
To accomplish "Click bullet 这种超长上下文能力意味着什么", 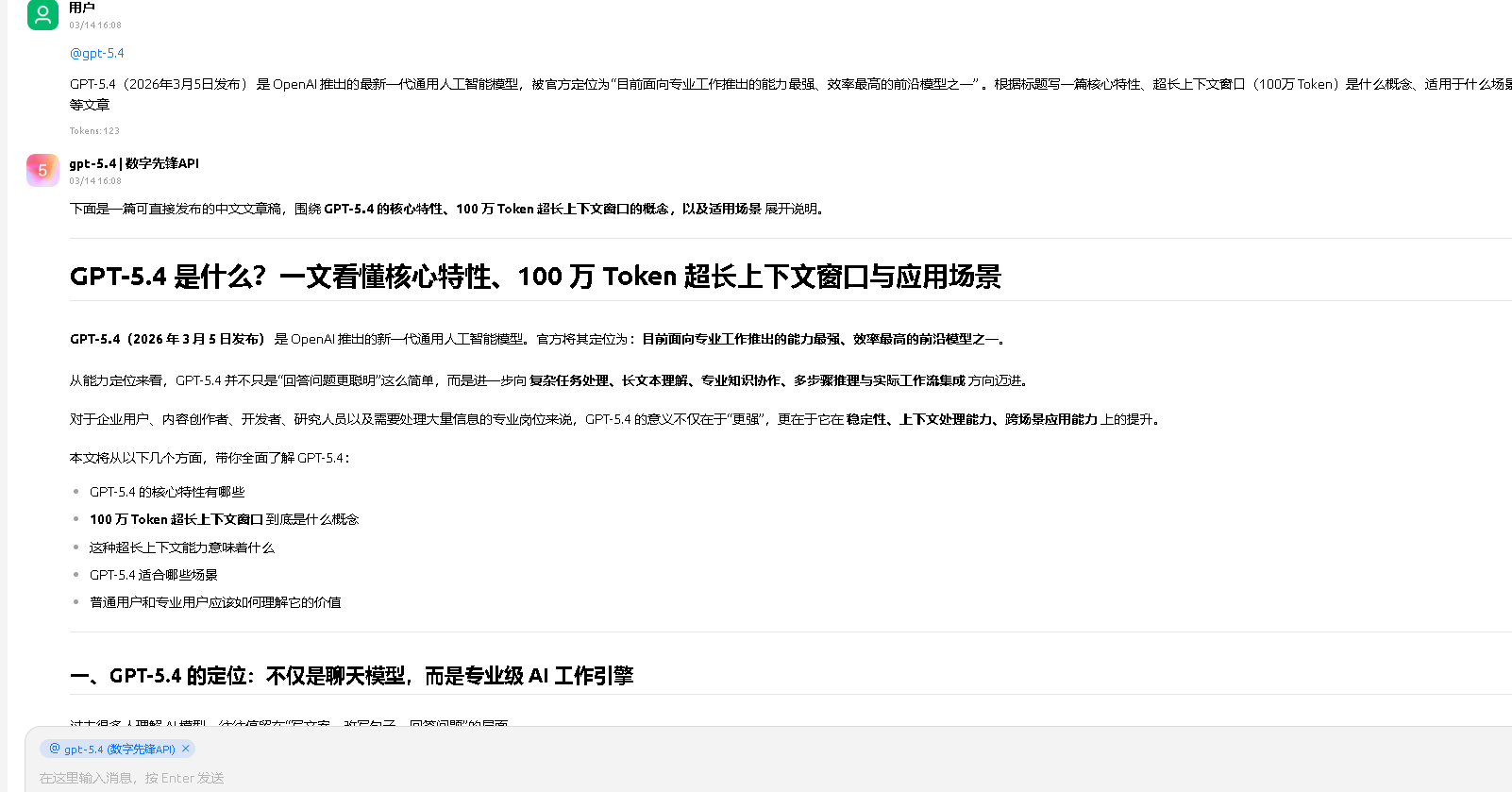I will (182, 548).
